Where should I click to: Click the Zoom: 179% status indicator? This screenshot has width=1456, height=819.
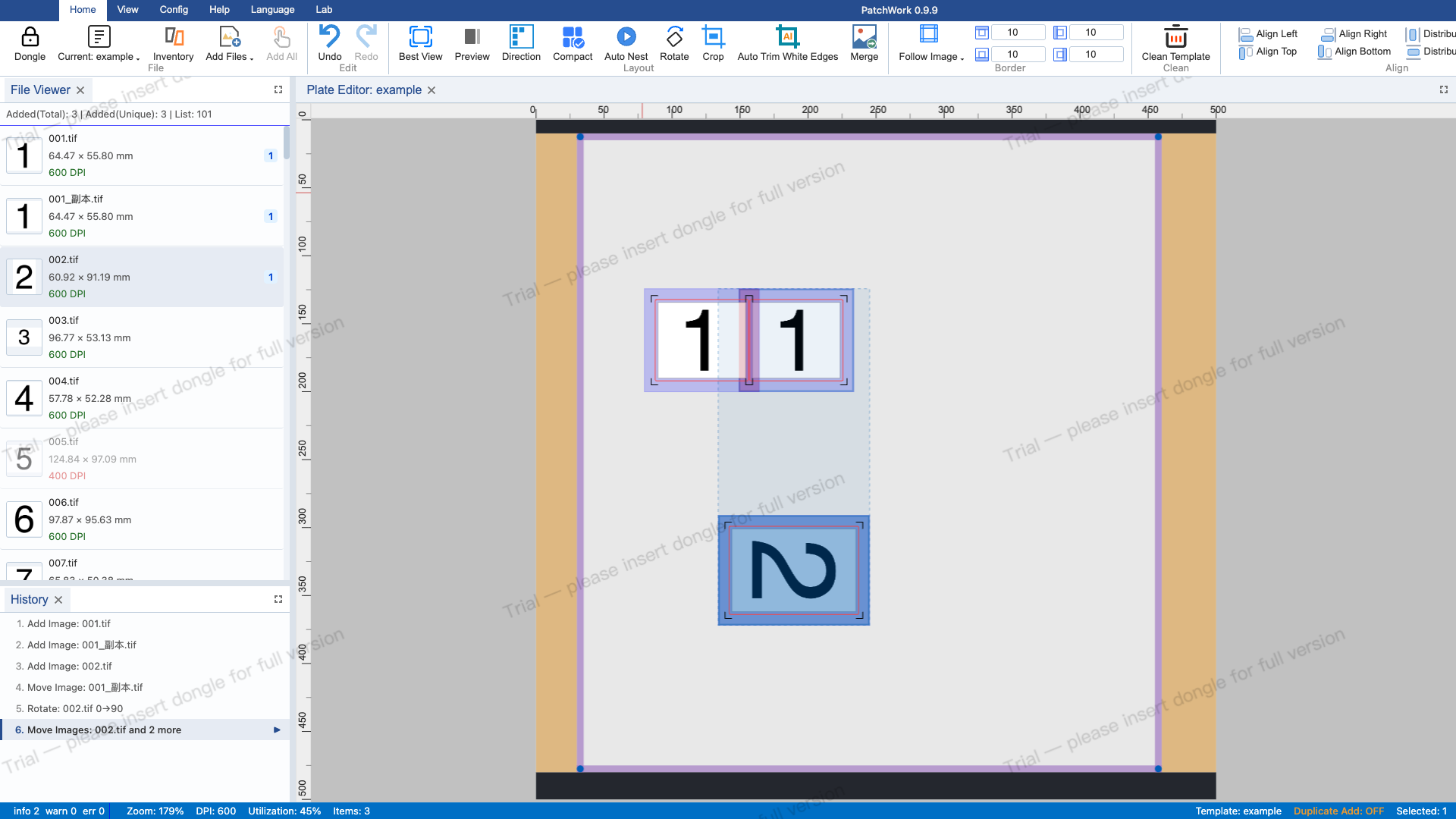pyautogui.click(x=155, y=811)
